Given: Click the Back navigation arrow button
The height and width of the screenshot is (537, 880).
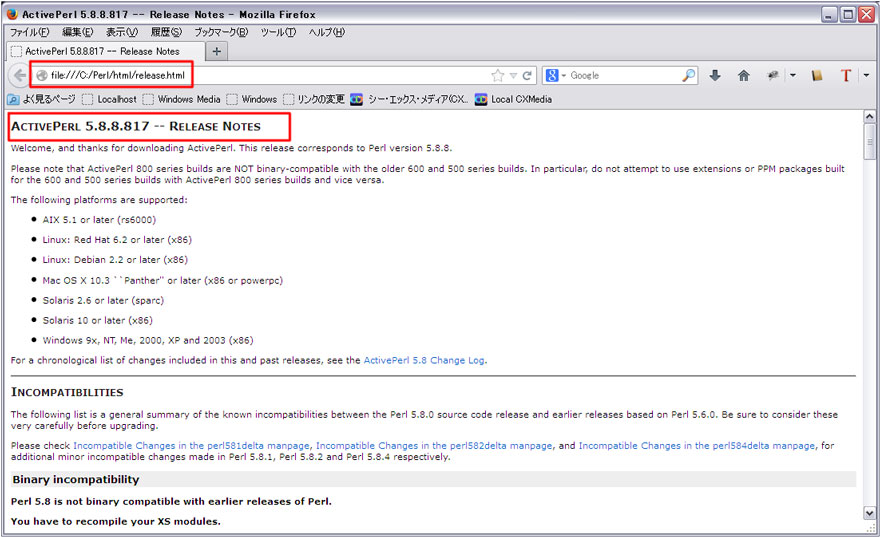Looking at the screenshot, I should point(20,75).
